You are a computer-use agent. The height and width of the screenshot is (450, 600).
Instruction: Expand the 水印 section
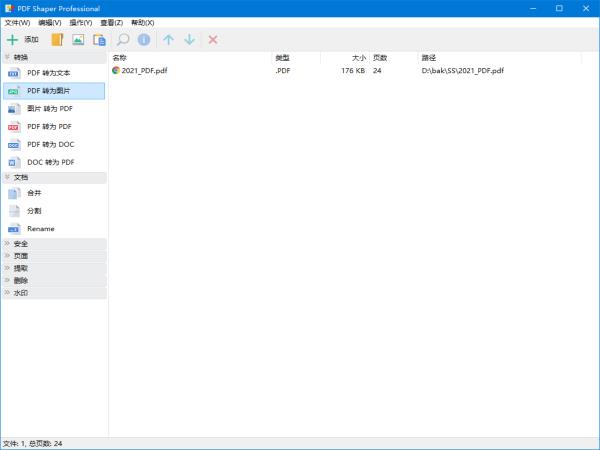click(x=55, y=293)
